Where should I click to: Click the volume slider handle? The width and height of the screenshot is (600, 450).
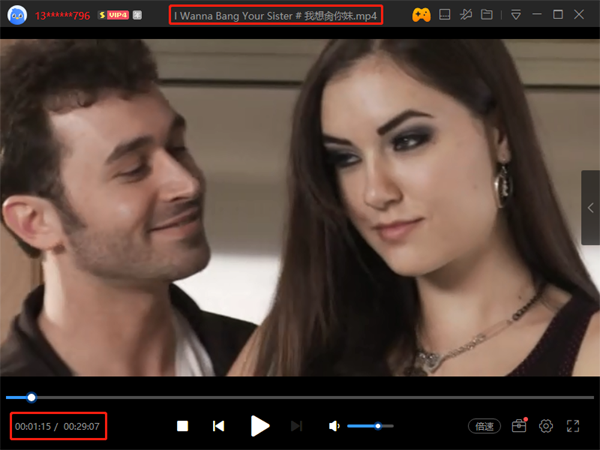click(378, 426)
